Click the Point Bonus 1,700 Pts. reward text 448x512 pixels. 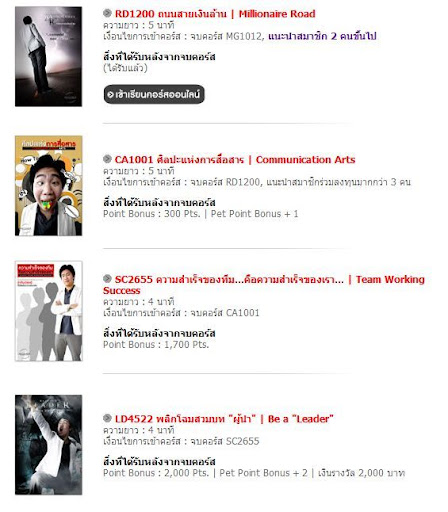point(156,344)
